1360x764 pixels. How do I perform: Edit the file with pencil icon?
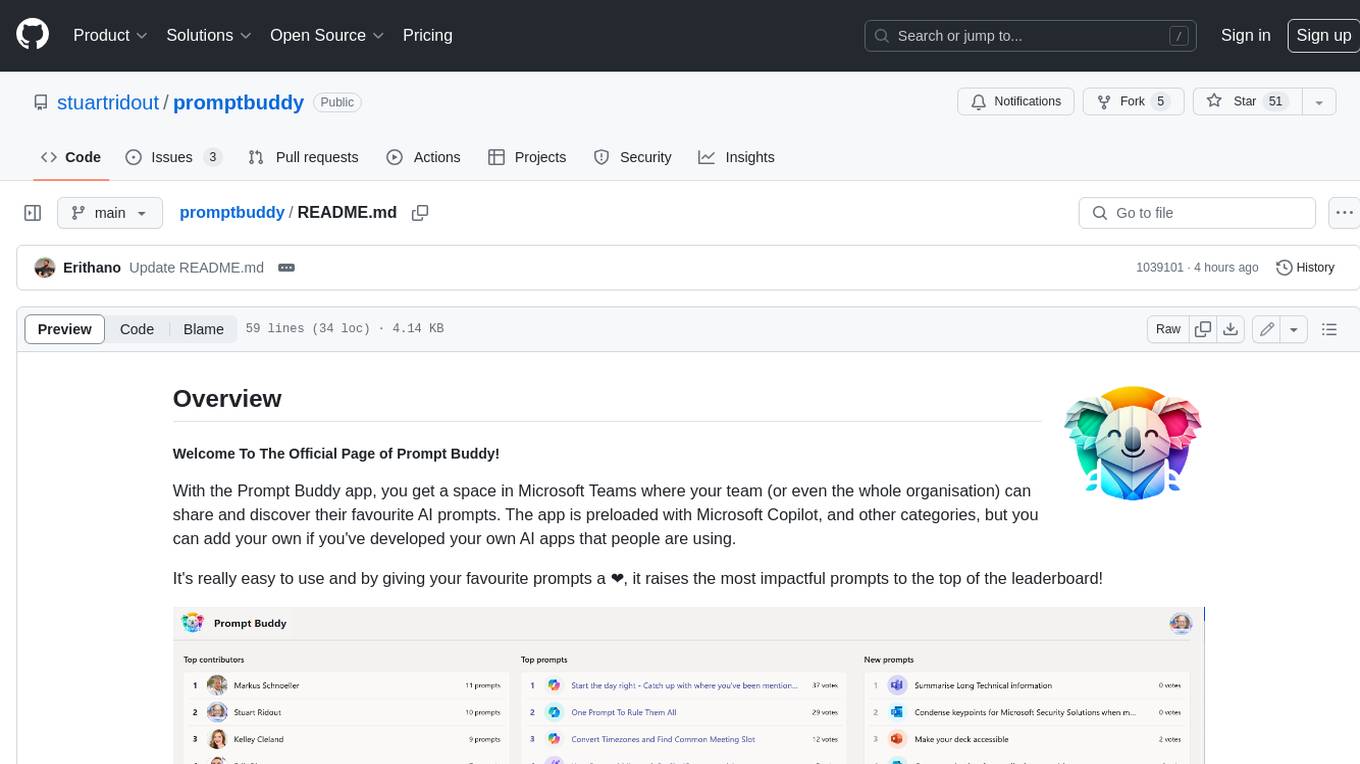coord(1267,329)
